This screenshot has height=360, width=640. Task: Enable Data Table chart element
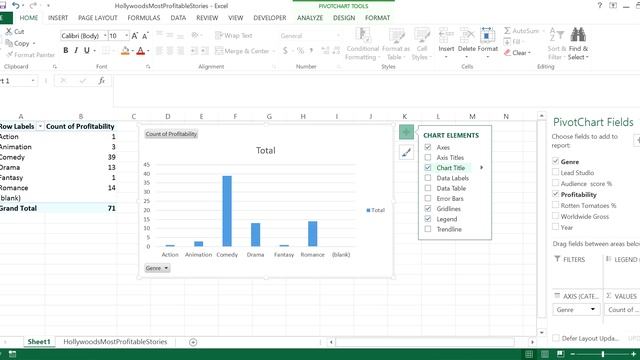pyautogui.click(x=428, y=188)
